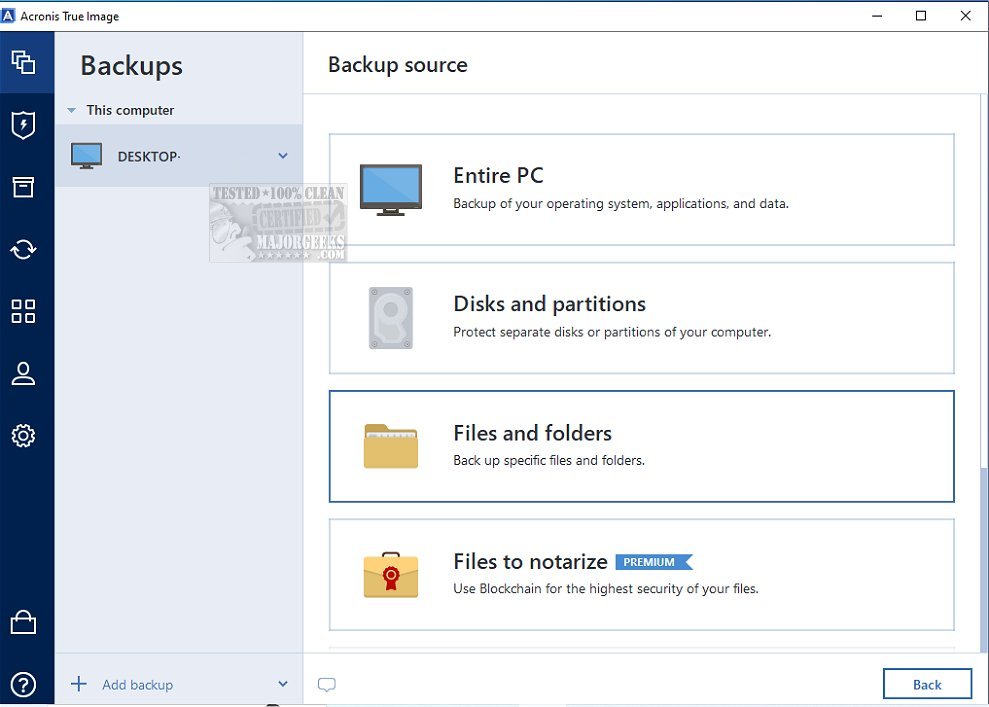989x707 pixels.
Task: Click the plus icon next to Add backup
Action: pyautogui.click(x=78, y=684)
